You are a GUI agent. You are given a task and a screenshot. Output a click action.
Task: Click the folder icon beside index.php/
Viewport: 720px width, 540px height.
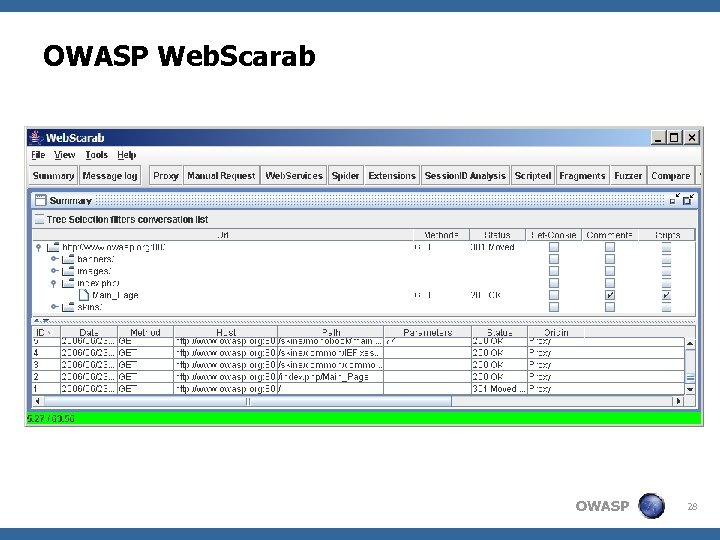click(68, 283)
